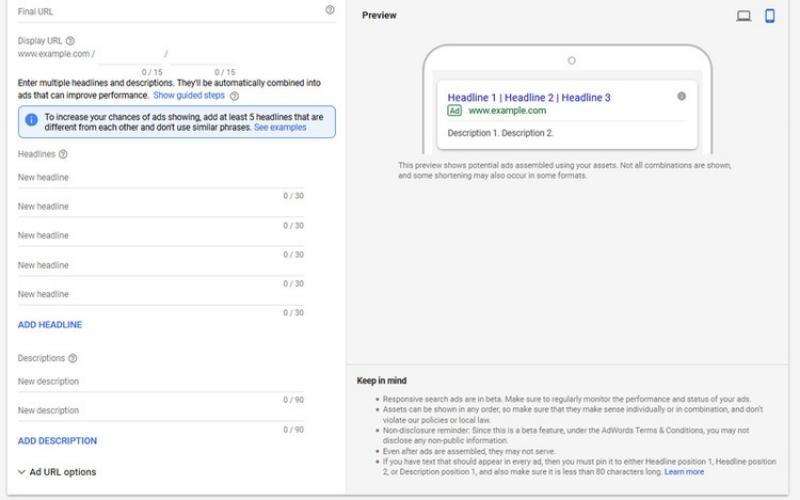Click www.example.com / display URL prefix
The image size is (800, 500).
(56, 54)
